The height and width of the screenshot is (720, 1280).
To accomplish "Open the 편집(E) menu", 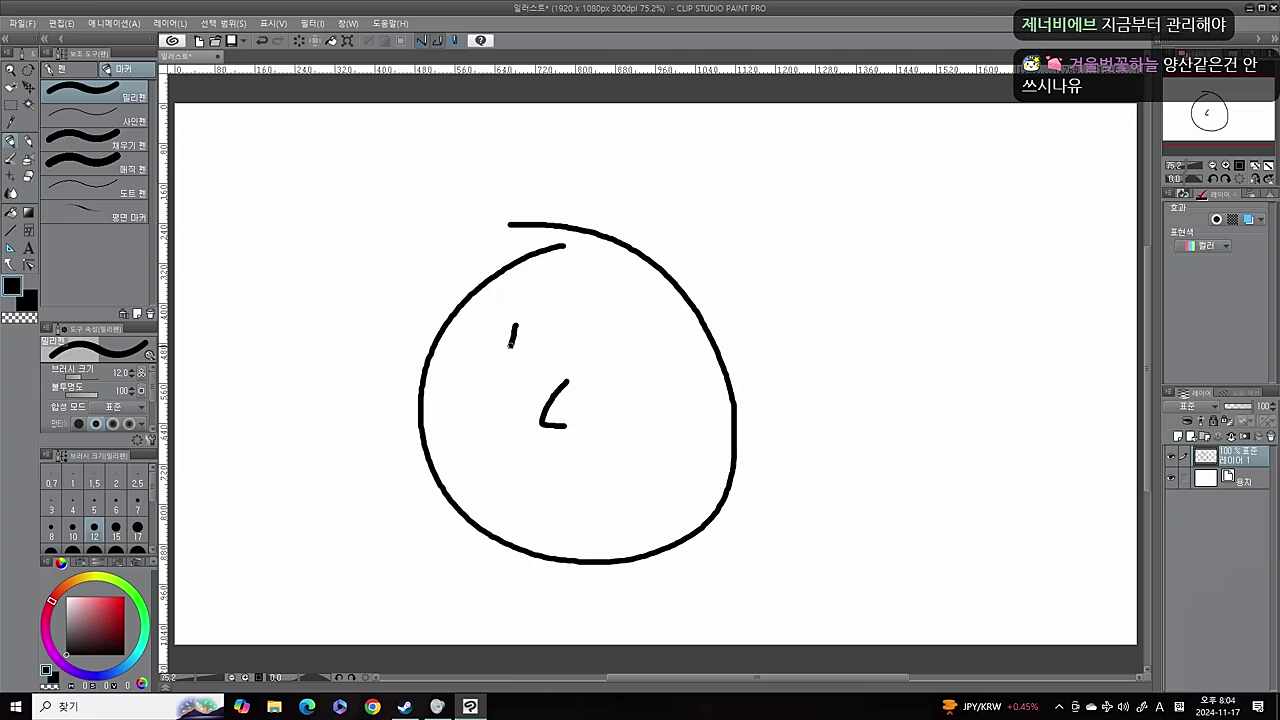I will pos(61,23).
